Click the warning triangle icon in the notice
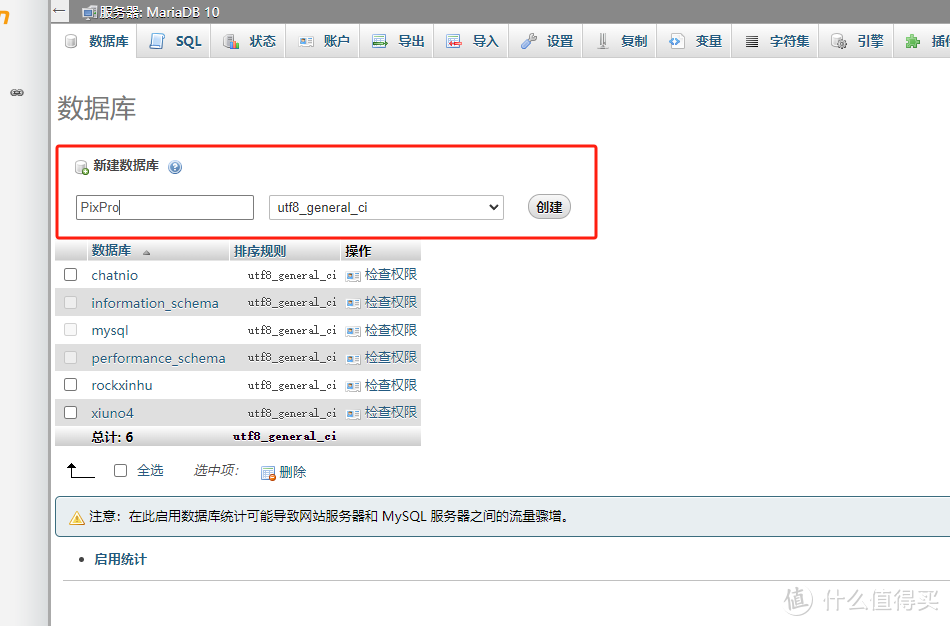 tap(77, 518)
